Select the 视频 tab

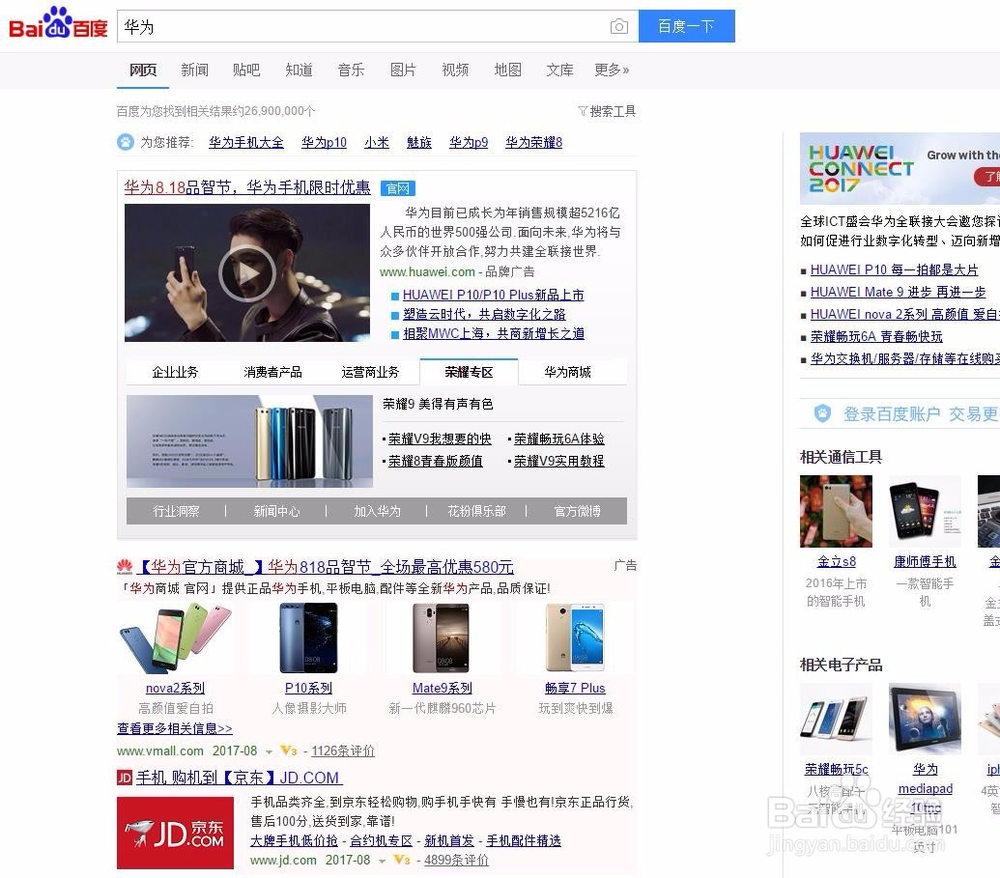point(455,70)
